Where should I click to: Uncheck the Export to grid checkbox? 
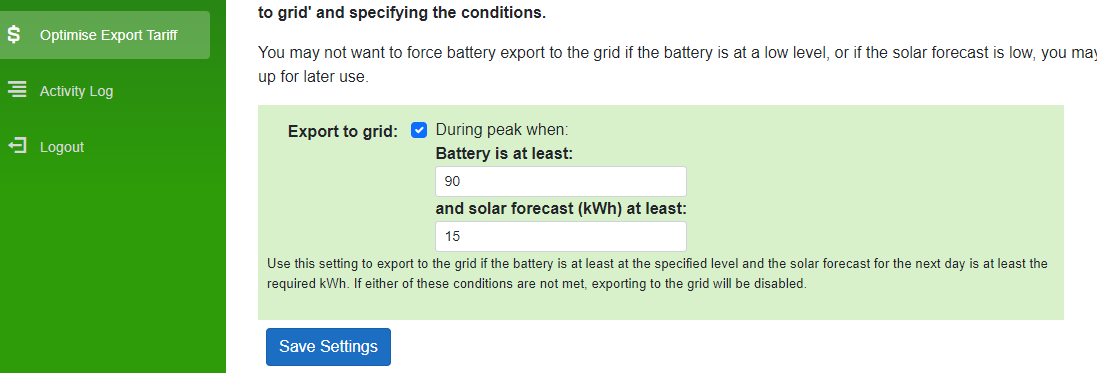[x=419, y=130]
